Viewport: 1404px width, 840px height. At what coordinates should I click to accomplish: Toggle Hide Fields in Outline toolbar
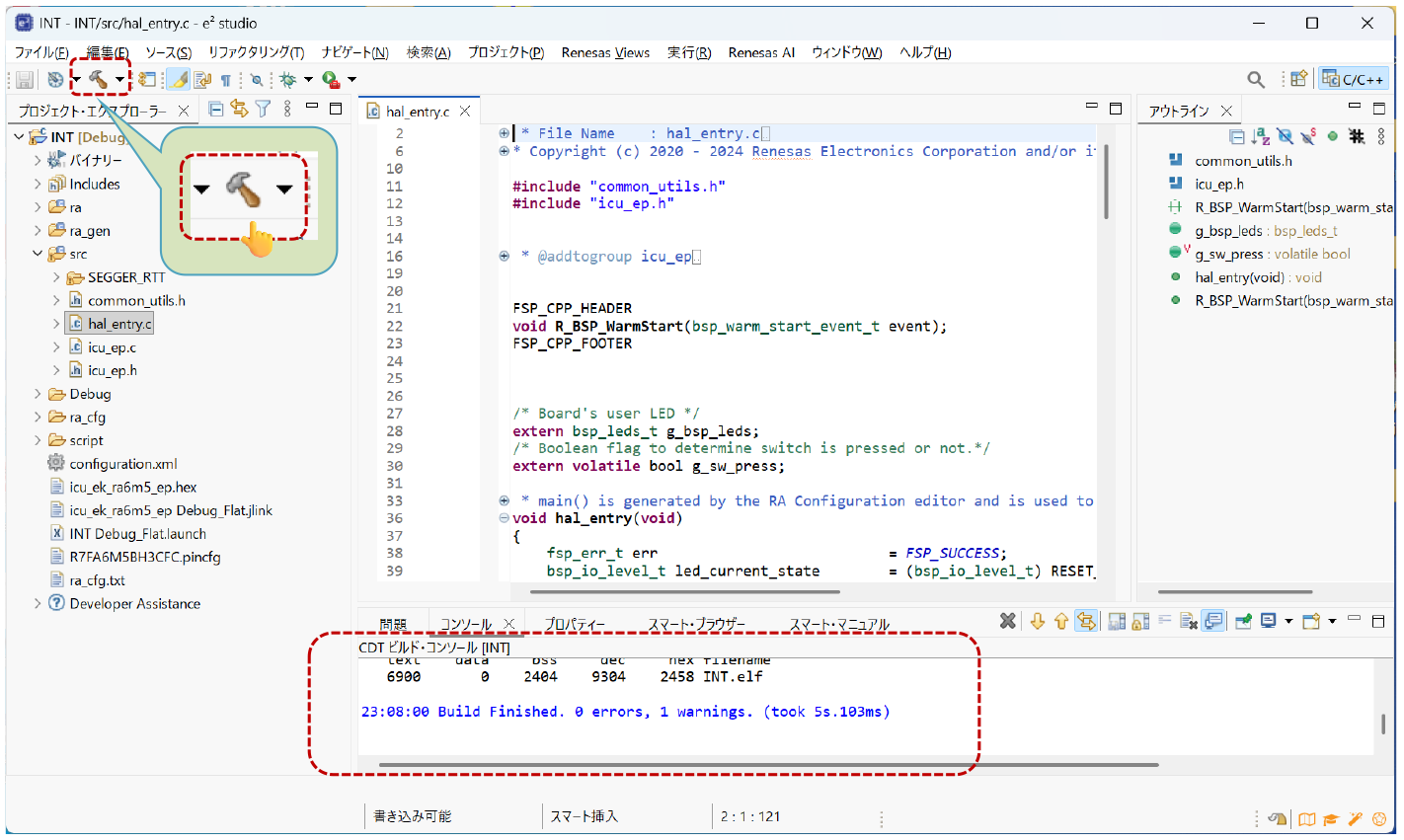pos(1285,137)
